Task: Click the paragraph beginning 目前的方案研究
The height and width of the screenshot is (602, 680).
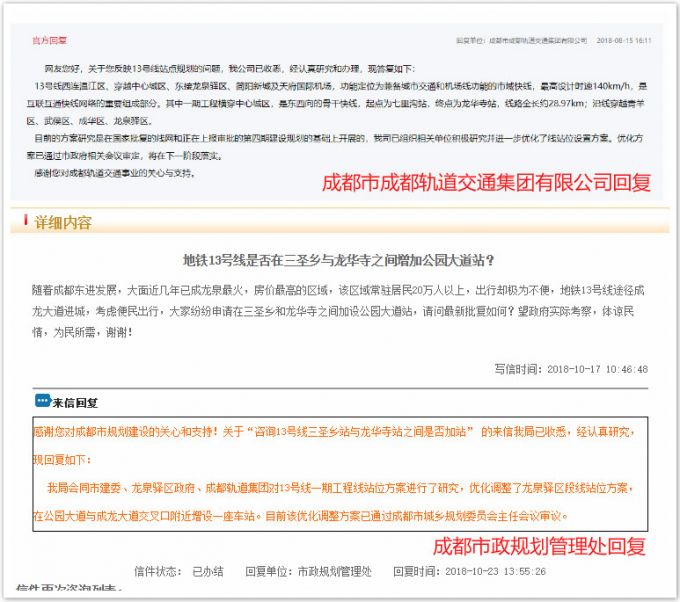Action: (335, 147)
